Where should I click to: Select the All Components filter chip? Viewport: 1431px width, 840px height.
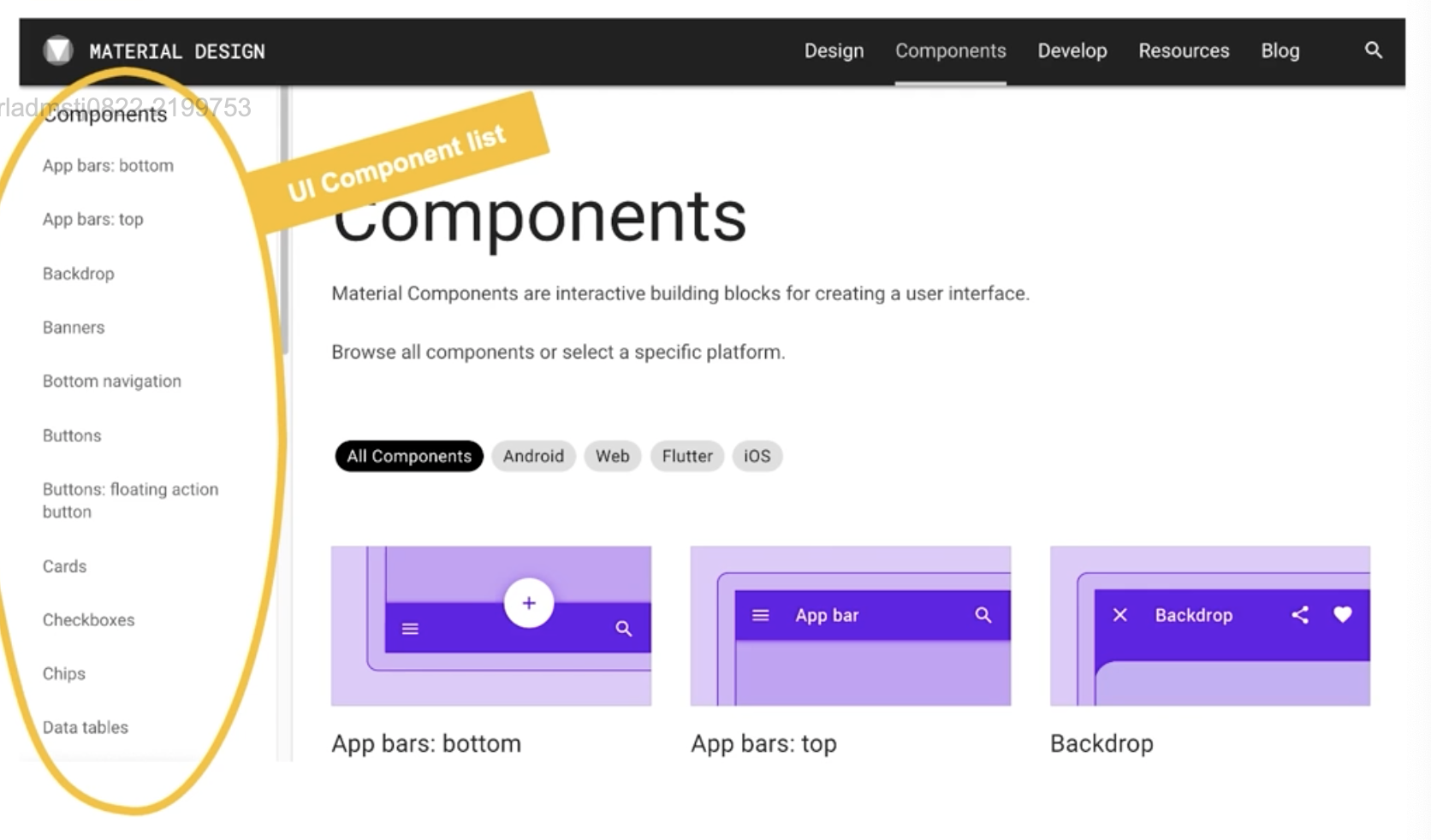[x=409, y=456]
